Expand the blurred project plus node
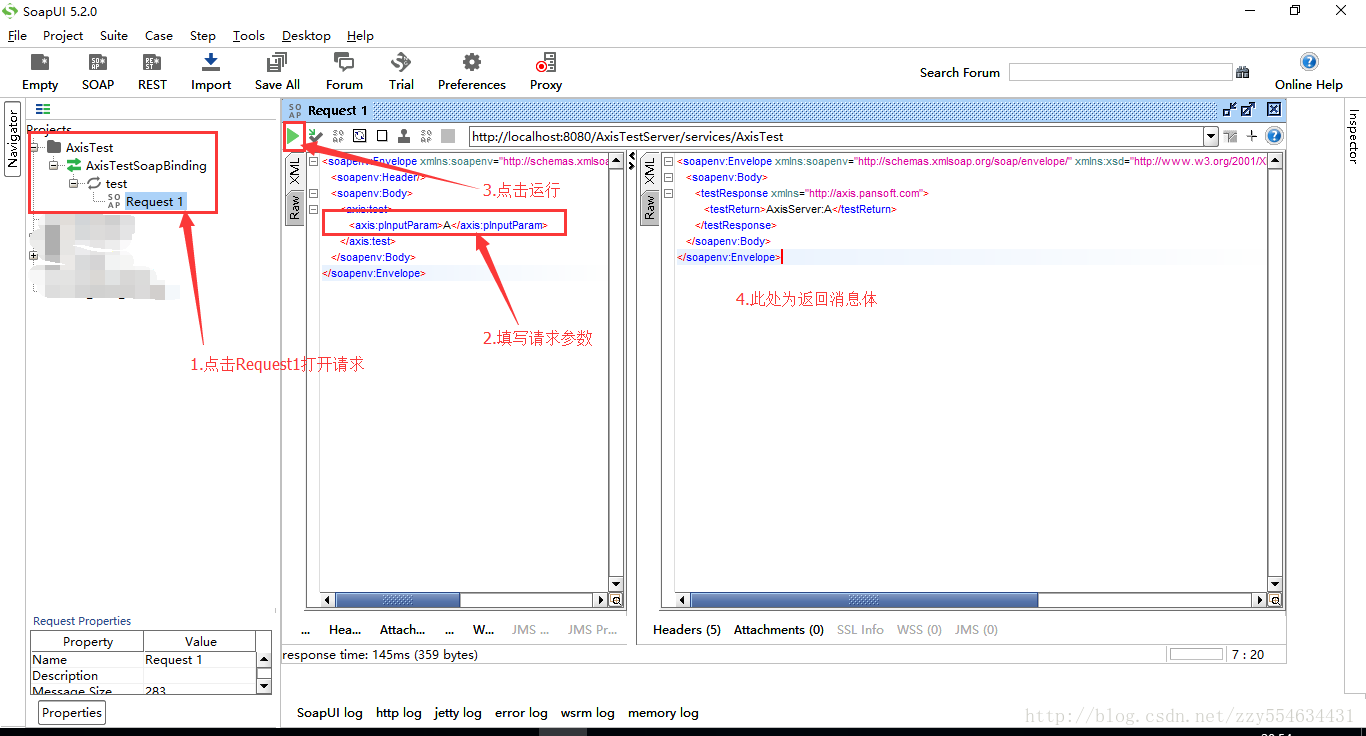Screen dimensions: 1366x736 click(x=34, y=255)
